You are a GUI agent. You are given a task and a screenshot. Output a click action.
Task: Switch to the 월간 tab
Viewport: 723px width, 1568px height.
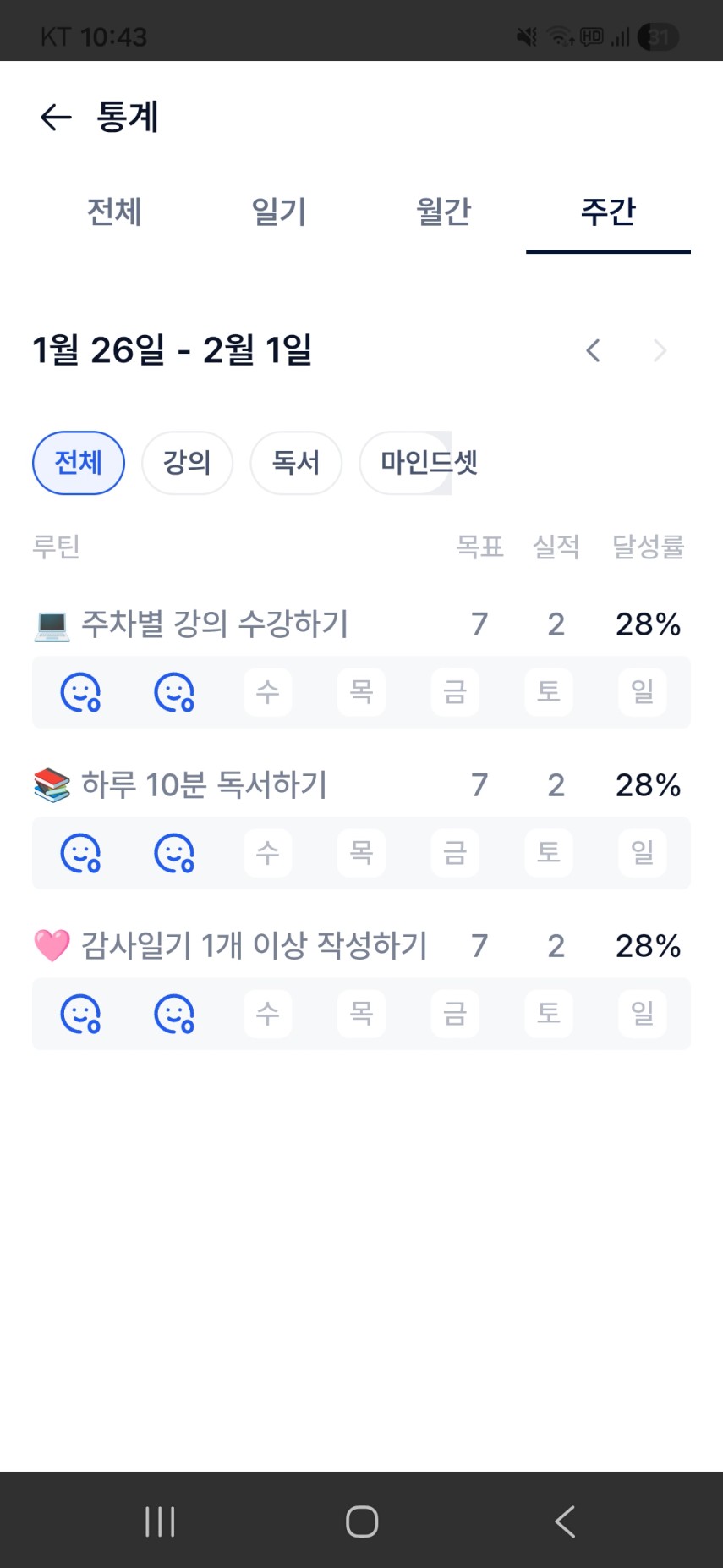coord(443,212)
